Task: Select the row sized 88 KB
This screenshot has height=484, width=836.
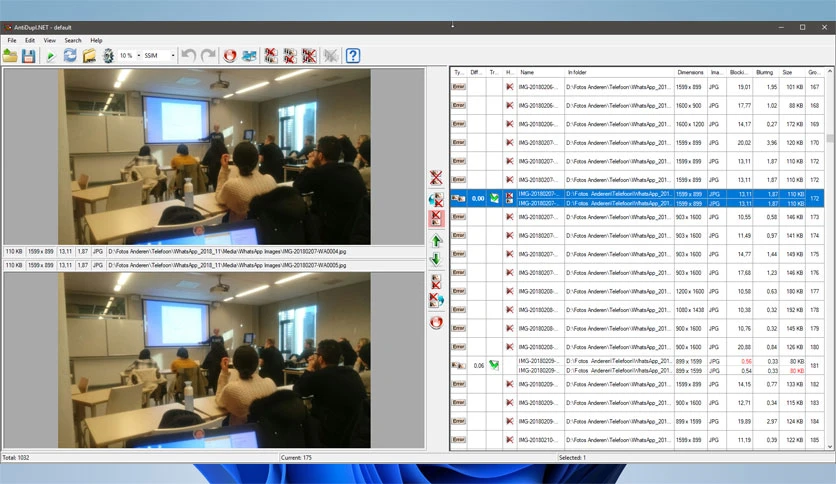Action: 637,105
